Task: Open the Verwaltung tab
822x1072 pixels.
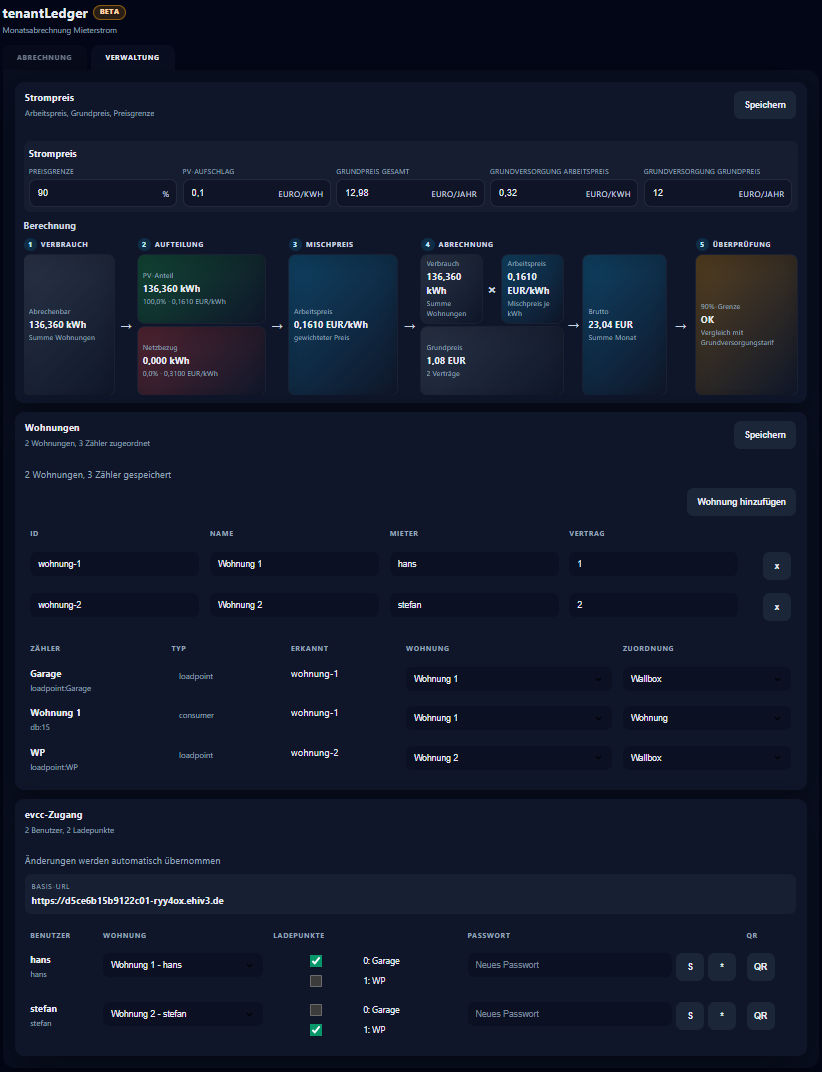Action: tap(132, 57)
